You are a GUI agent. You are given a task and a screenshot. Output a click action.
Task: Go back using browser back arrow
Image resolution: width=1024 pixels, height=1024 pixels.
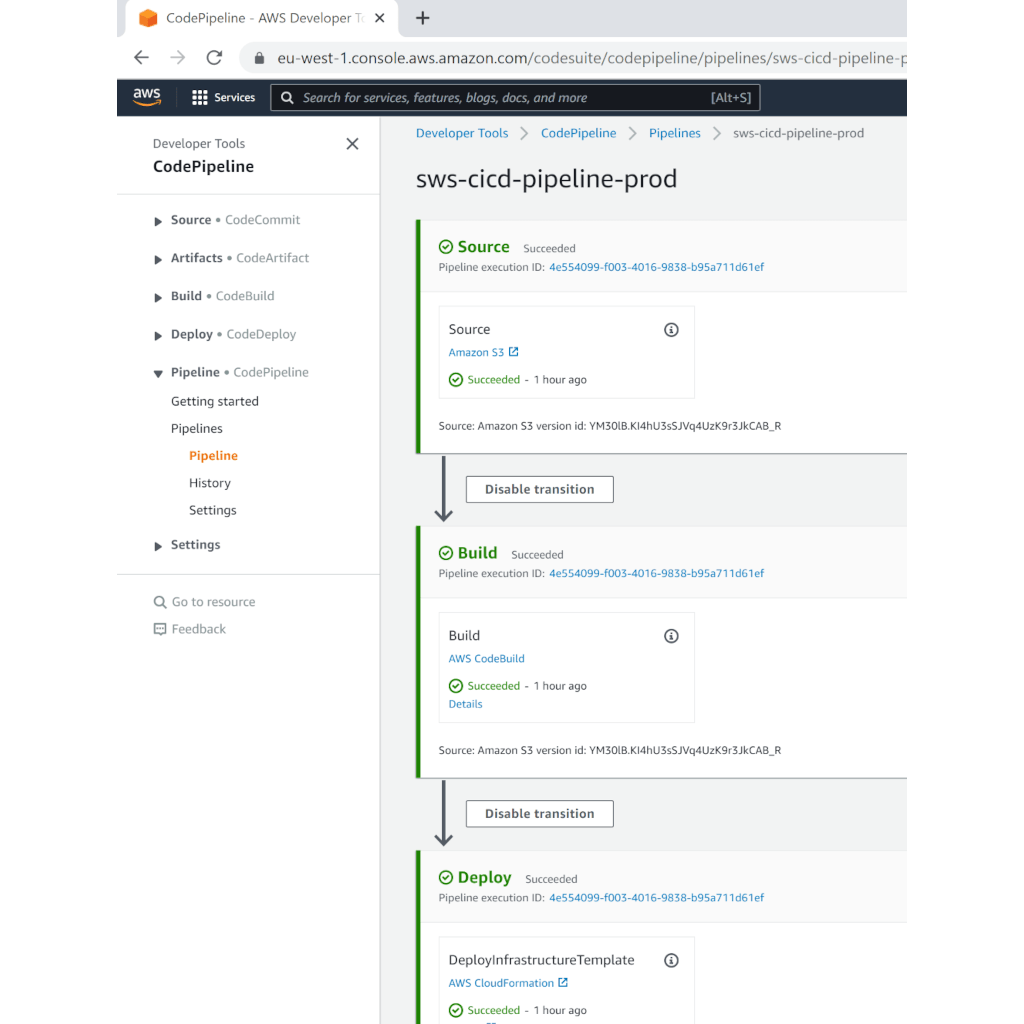click(x=142, y=58)
